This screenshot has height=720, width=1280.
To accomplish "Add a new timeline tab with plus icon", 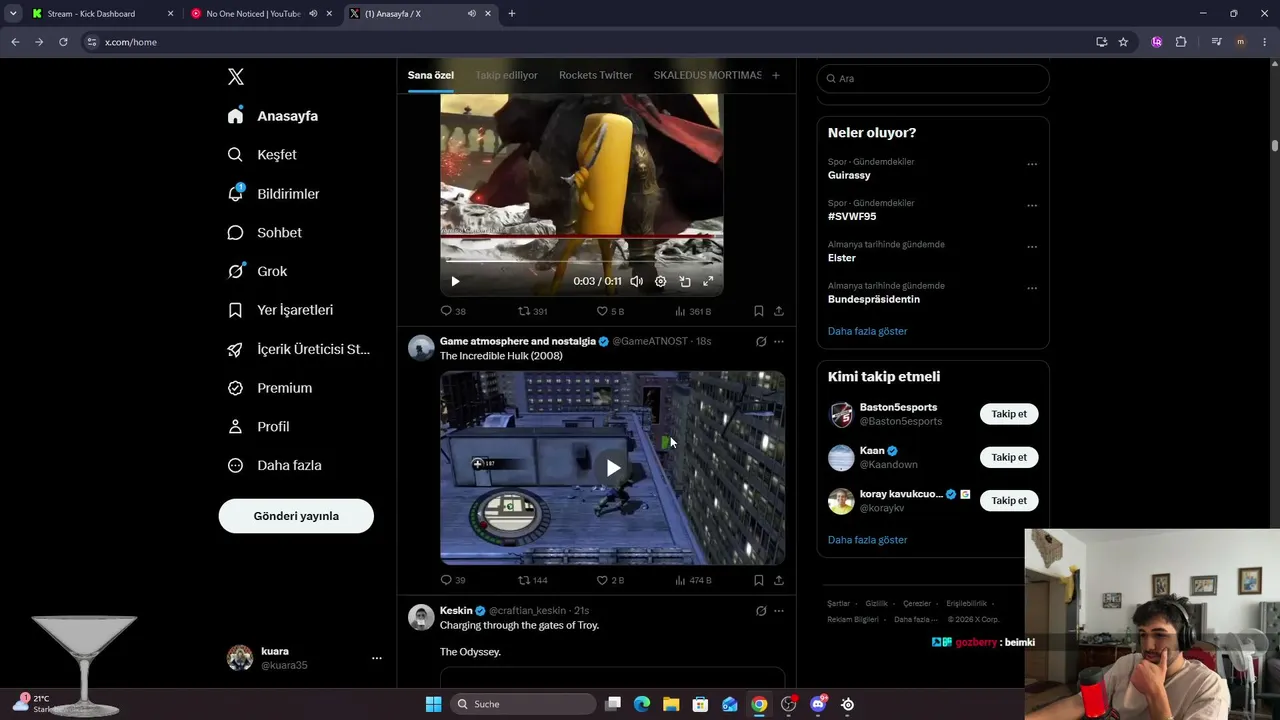I will (776, 75).
